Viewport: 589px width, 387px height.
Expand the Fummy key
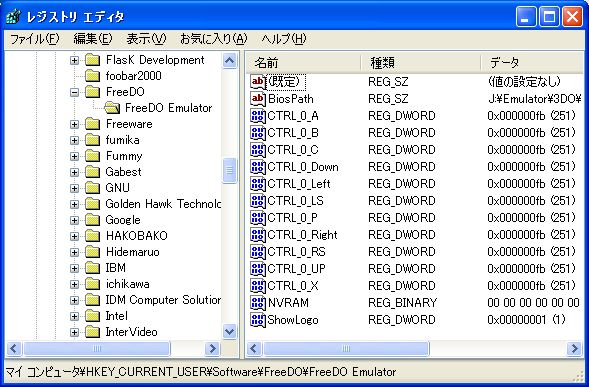tap(74, 156)
